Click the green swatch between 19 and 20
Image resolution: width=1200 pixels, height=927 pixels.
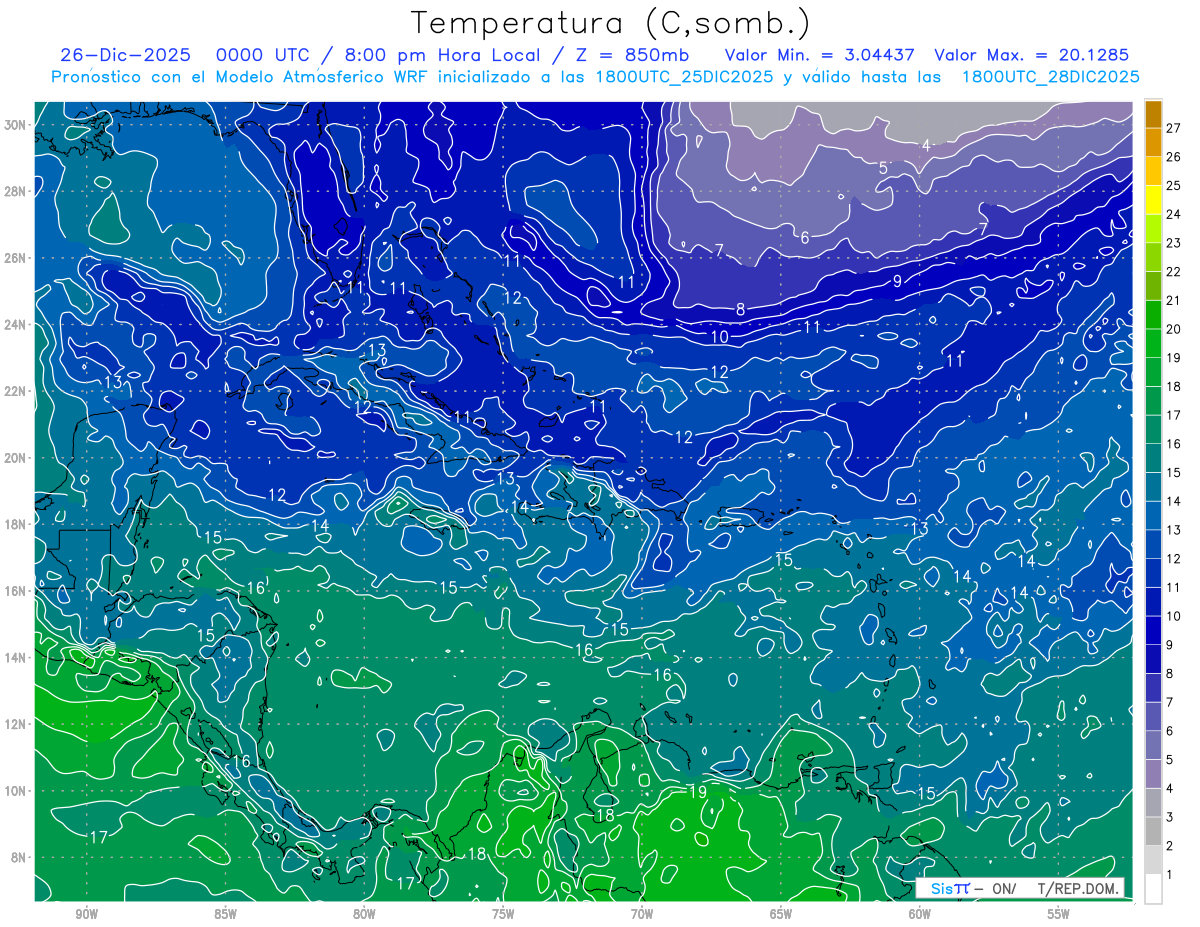1153,343
